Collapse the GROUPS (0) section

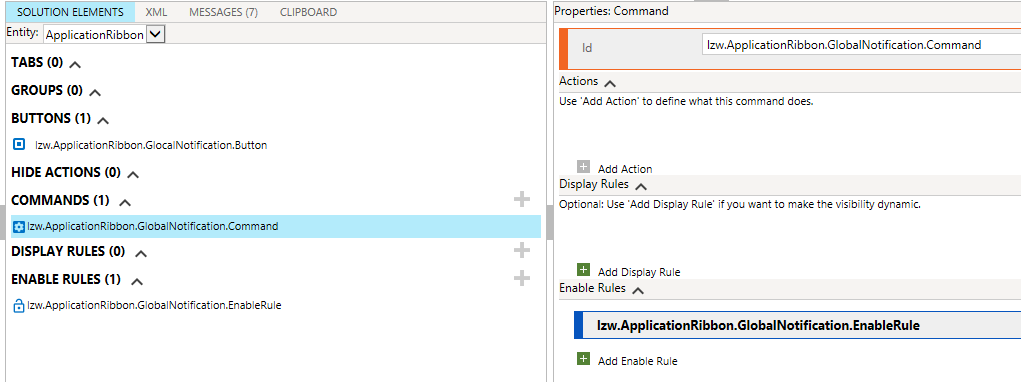coord(95,92)
